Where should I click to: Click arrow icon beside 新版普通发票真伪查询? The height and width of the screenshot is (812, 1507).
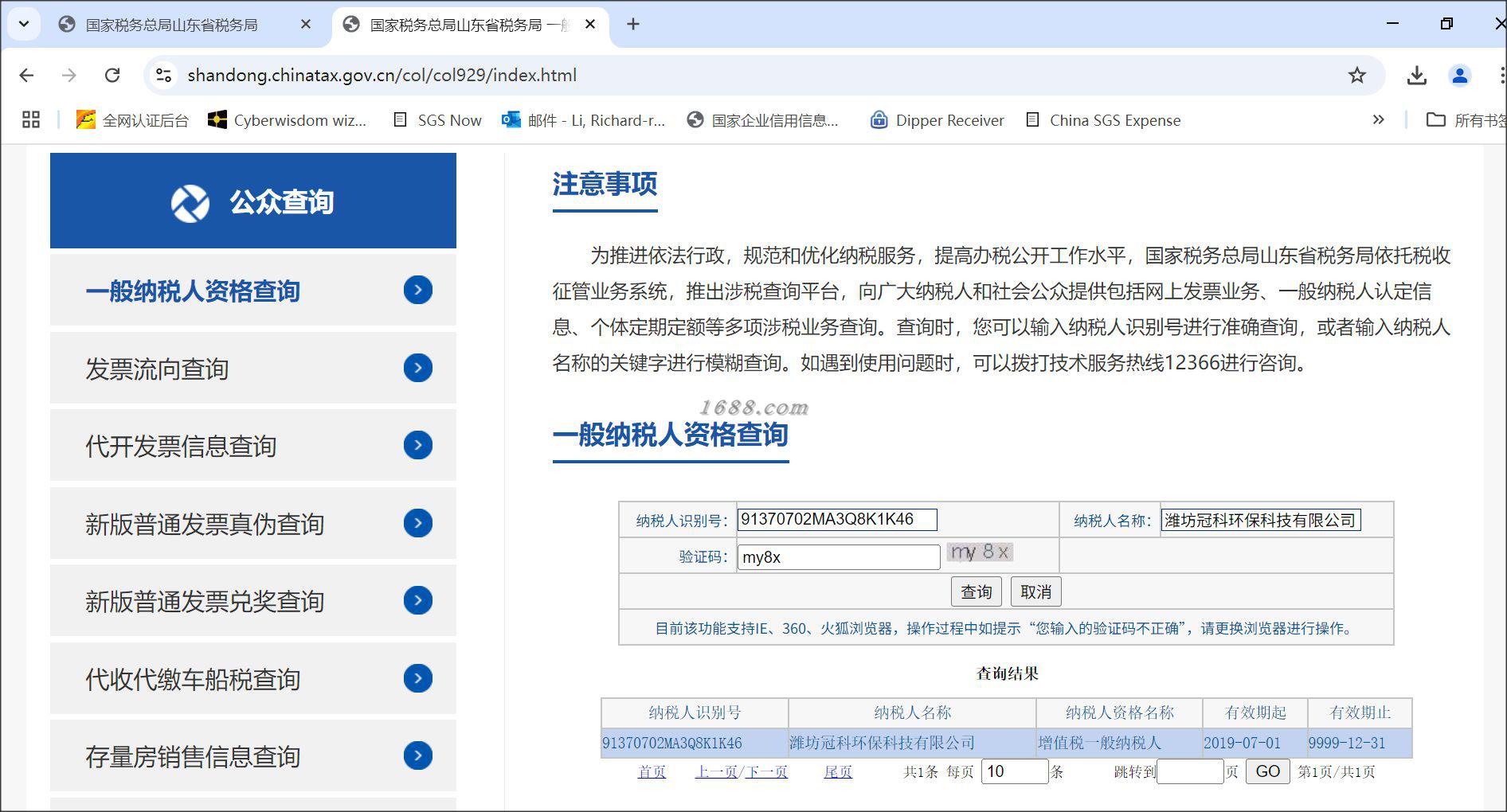tap(418, 523)
